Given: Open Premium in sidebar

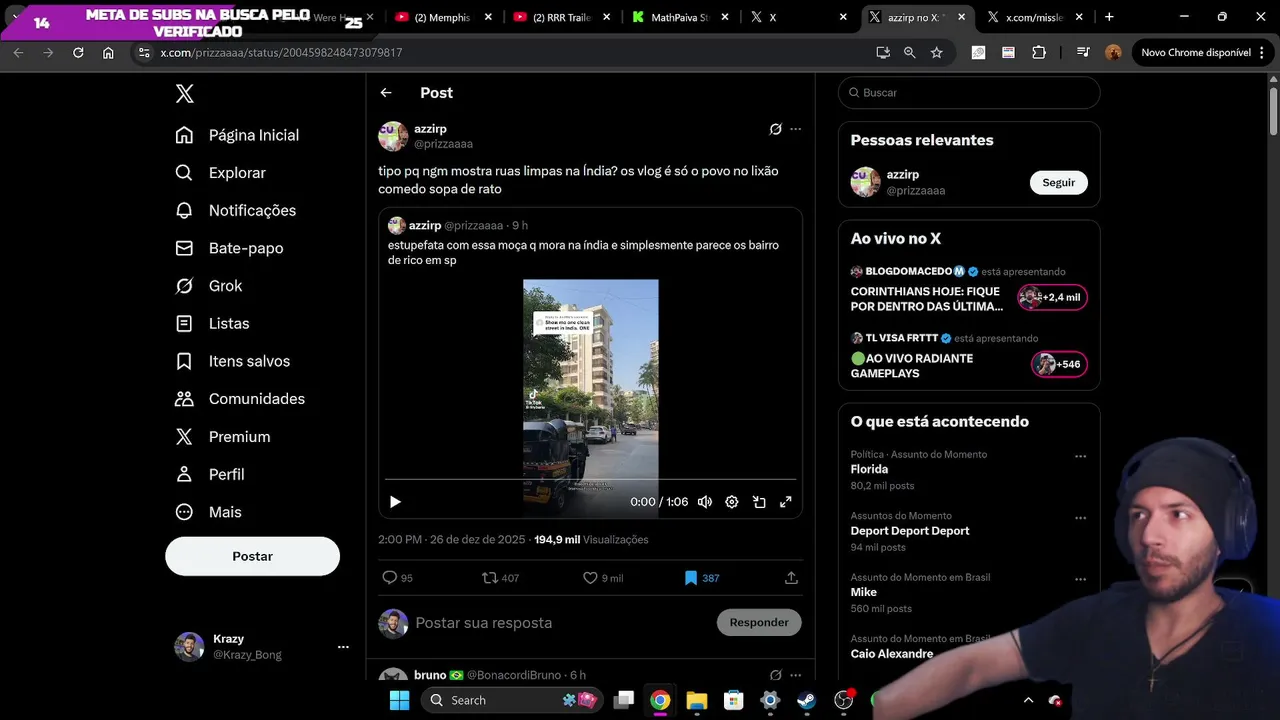Looking at the screenshot, I should tap(222, 437).
